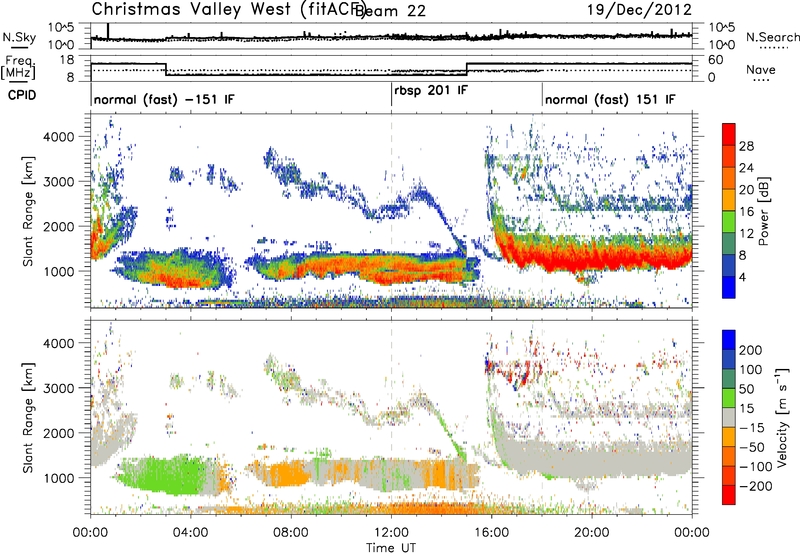Click "Slant Range [km]" label of power panel
Image resolution: width=800 pixels, height=554 pixels.
point(29,211)
